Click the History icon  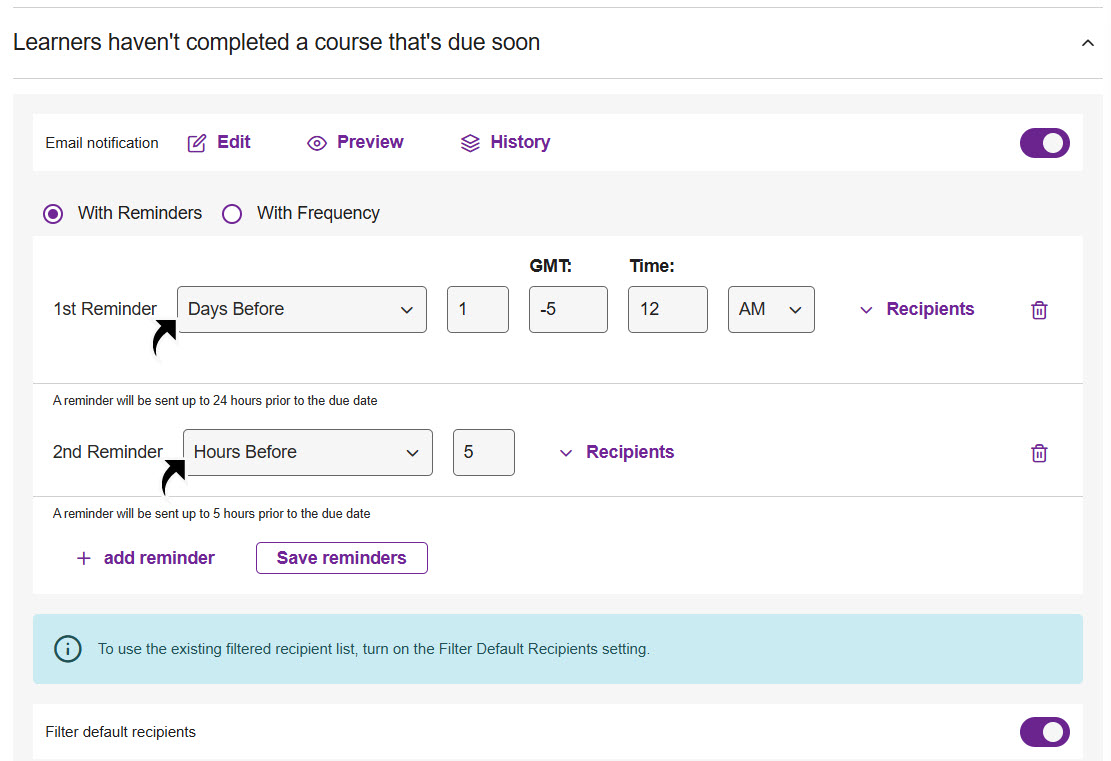click(470, 142)
